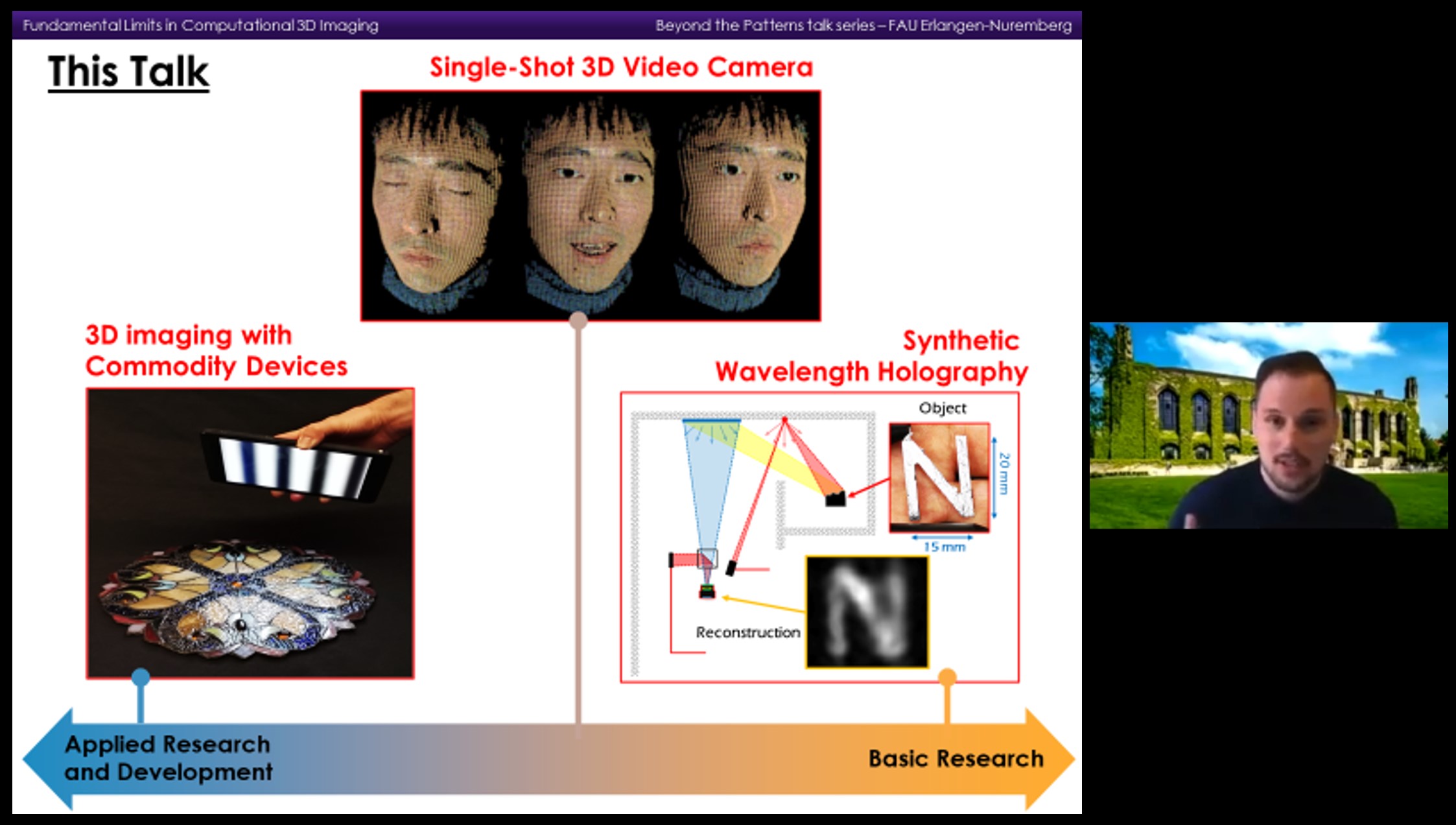This screenshot has width=1456, height=825.
Task: Click the orange timeline marker dot
Action: point(947,678)
